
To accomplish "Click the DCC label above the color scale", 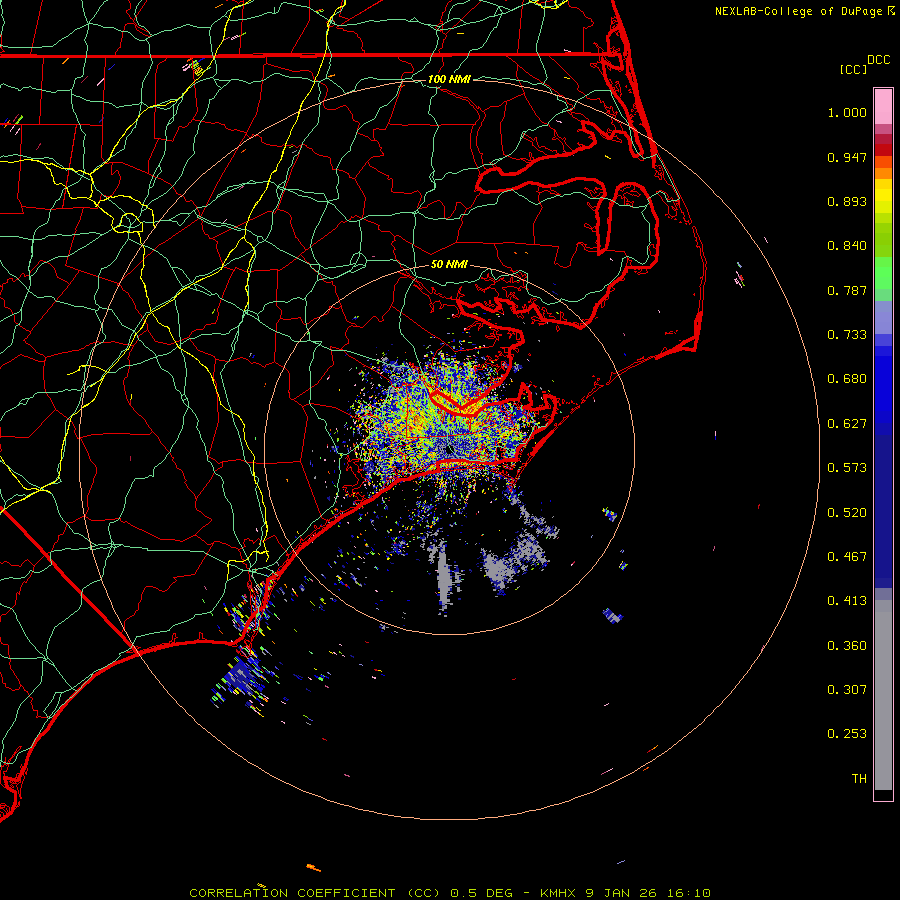I will click(x=878, y=60).
